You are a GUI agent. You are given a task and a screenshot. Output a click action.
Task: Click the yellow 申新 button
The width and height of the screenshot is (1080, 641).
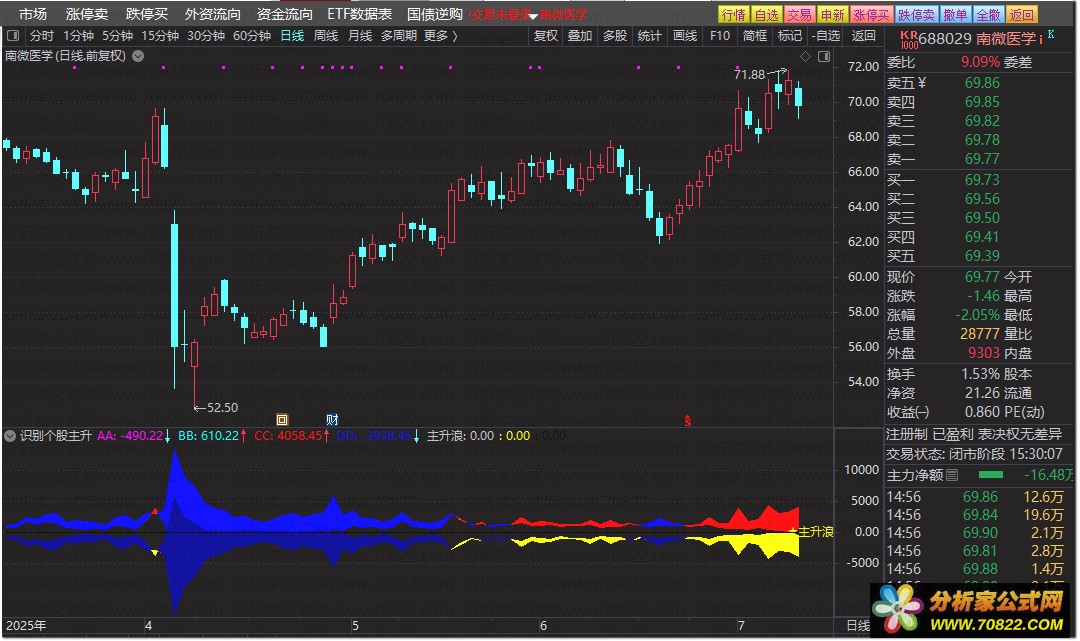833,14
